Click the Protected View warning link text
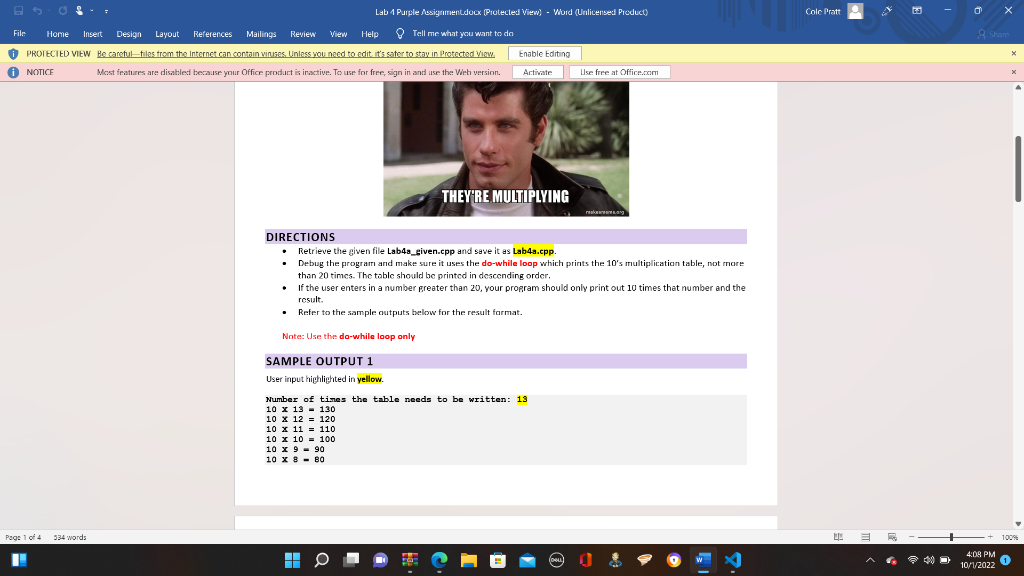The image size is (1024, 576). click(x=296, y=54)
